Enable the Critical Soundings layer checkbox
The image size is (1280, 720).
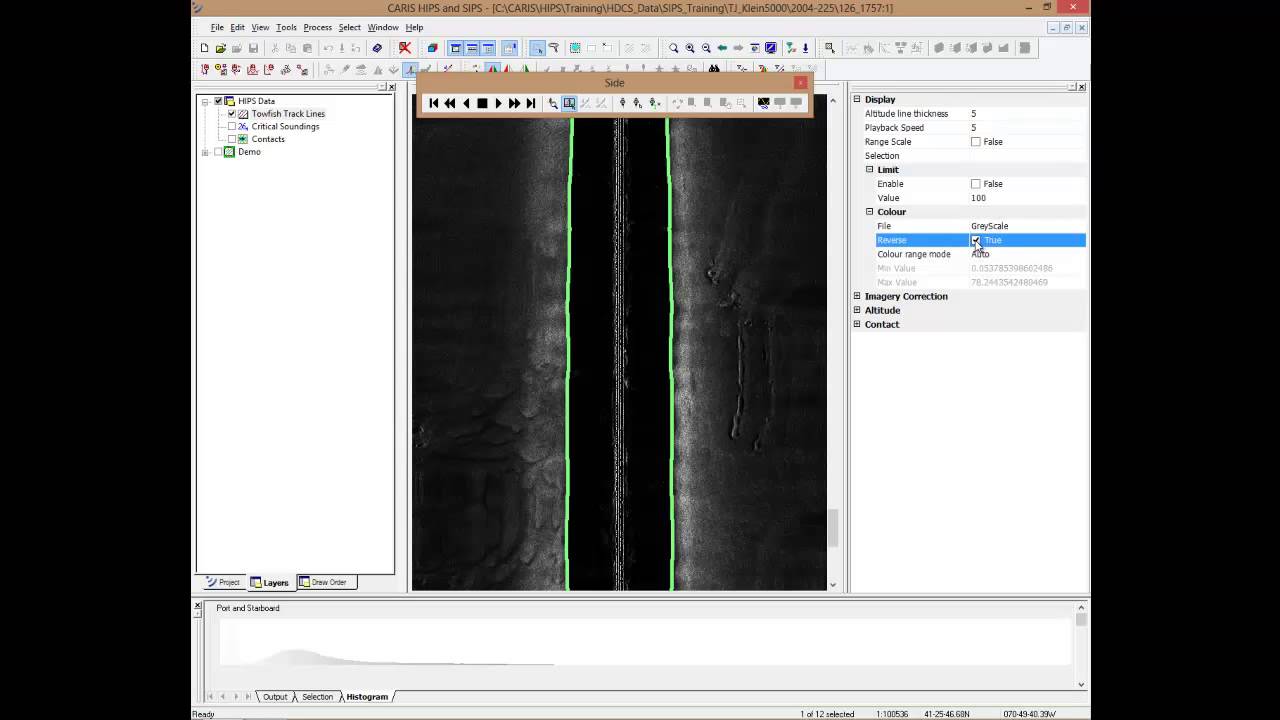click(x=232, y=127)
